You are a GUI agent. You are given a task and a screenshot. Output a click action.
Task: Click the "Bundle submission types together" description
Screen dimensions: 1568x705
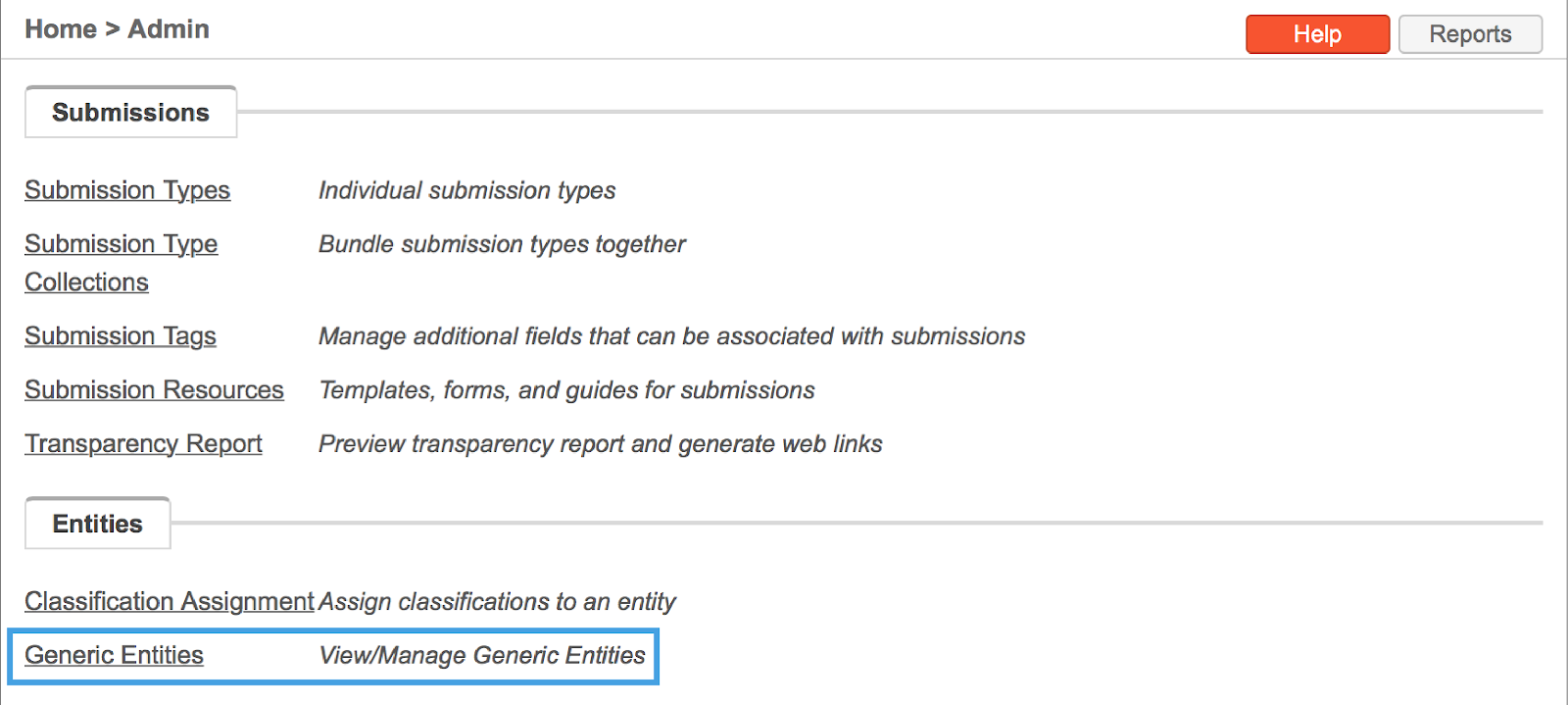click(x=502, y=244)
